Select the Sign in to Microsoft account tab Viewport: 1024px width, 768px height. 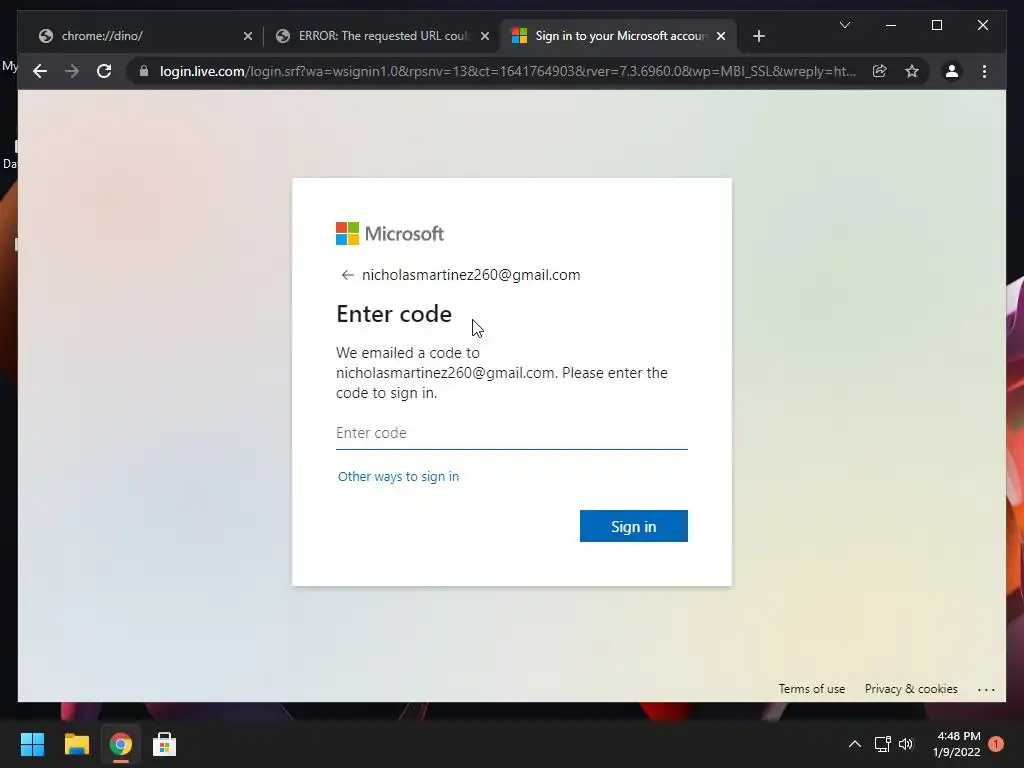coord(618,36)
